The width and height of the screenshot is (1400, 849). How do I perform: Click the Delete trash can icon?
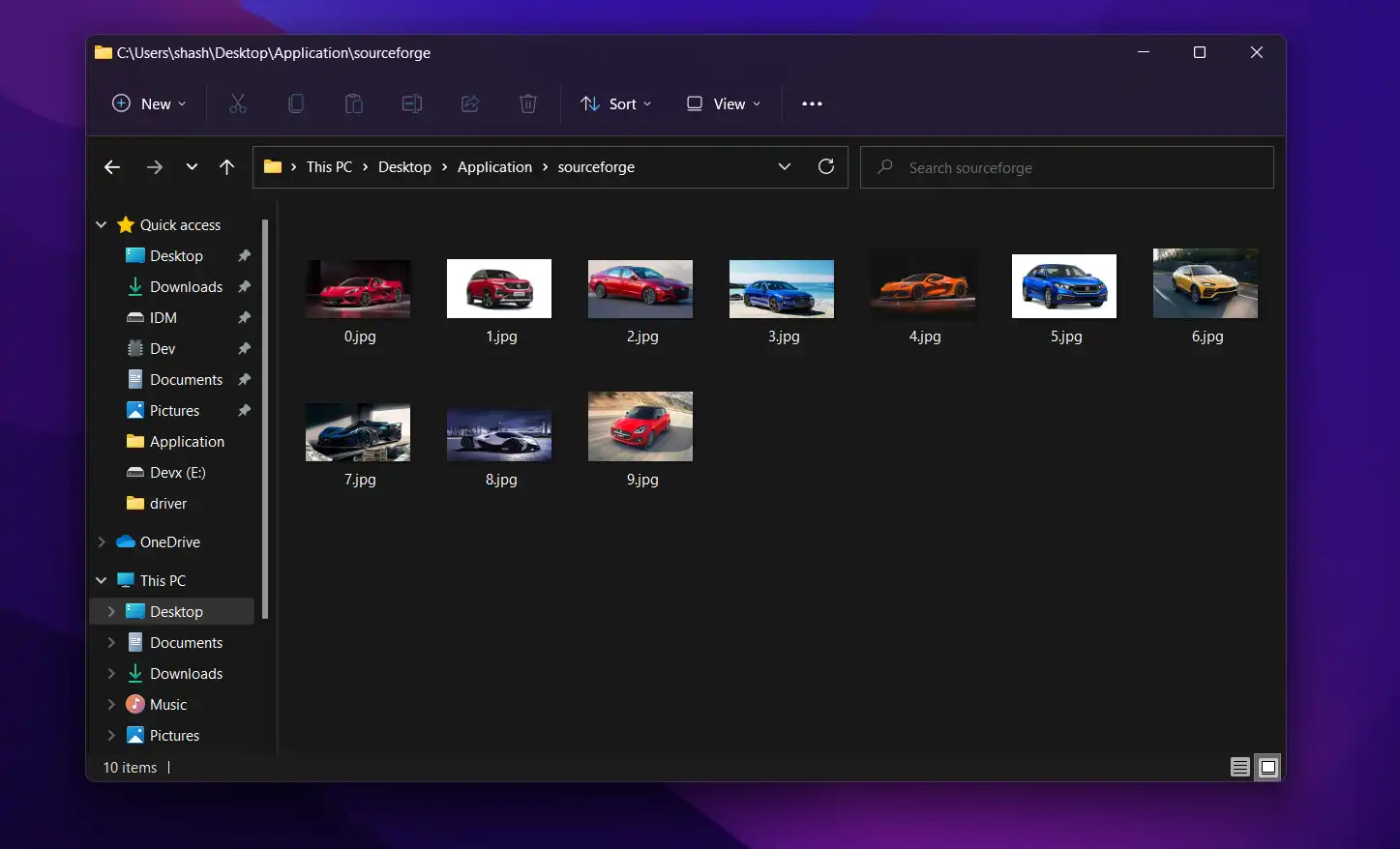point(528,103)
